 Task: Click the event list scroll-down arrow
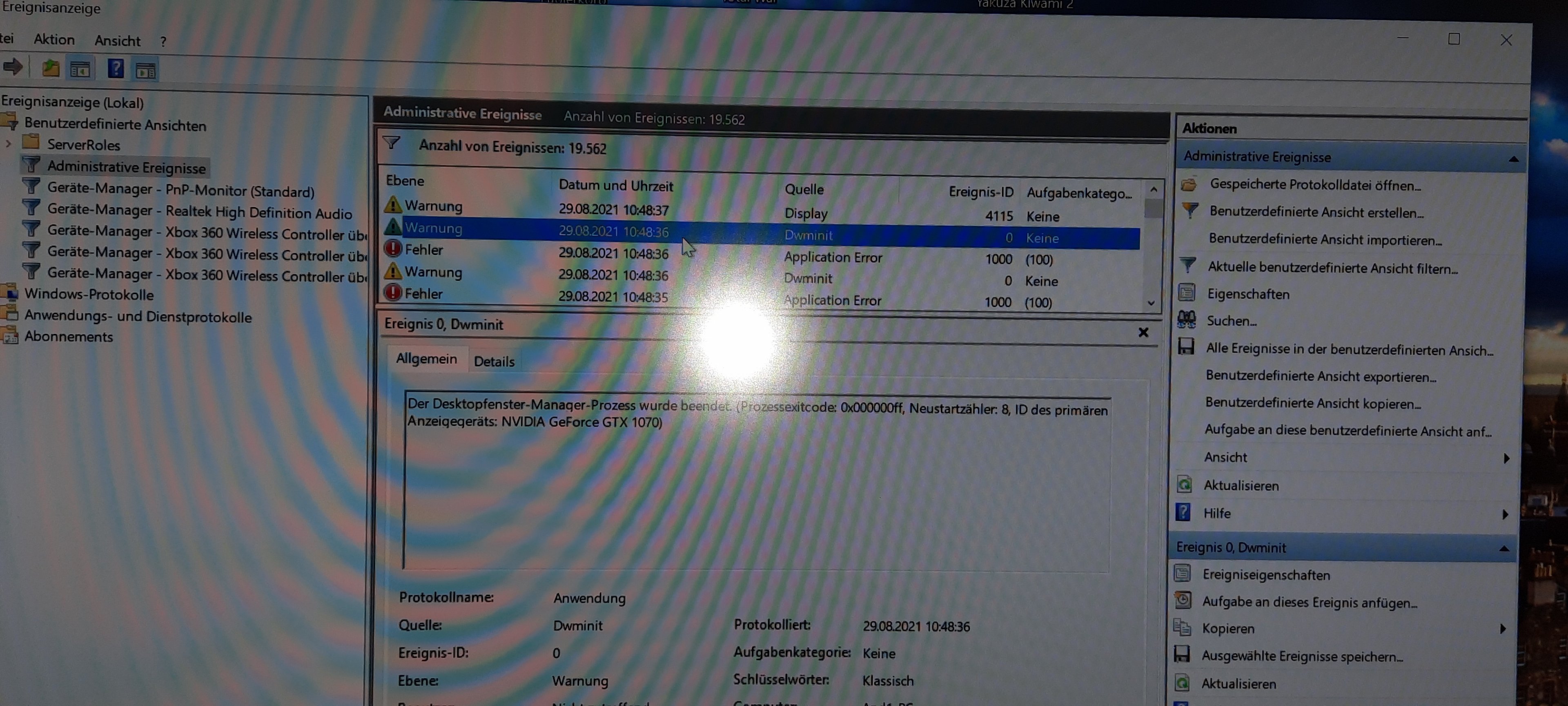[x=1151, y=303]
